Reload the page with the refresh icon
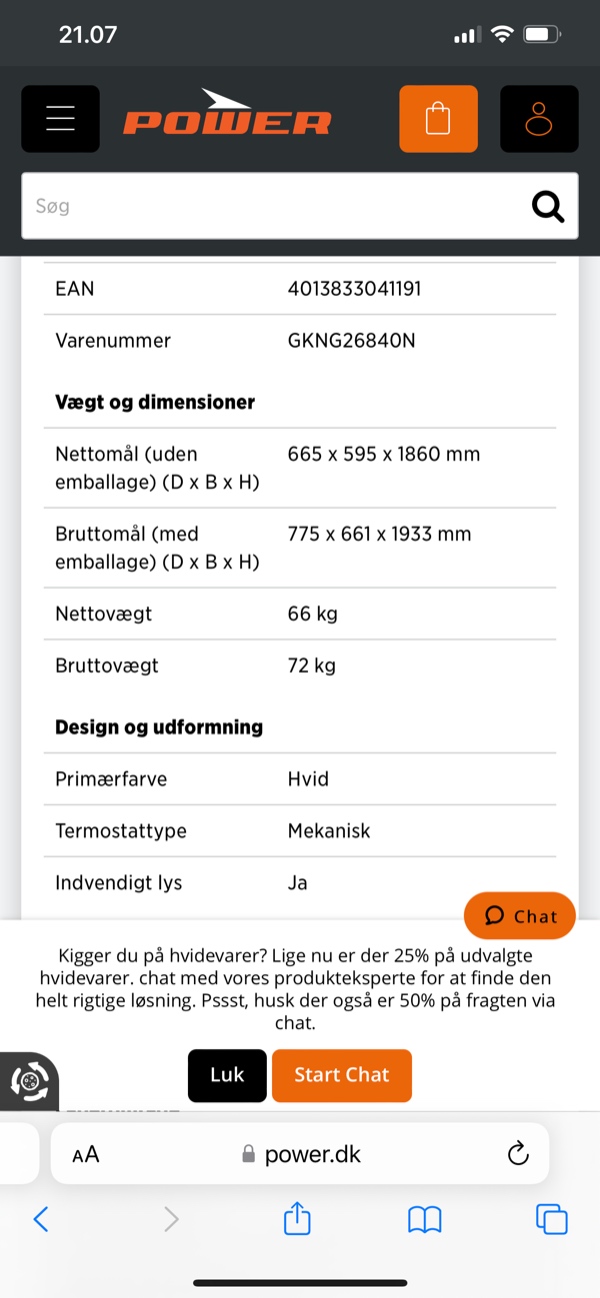 tap(517, 1153)
